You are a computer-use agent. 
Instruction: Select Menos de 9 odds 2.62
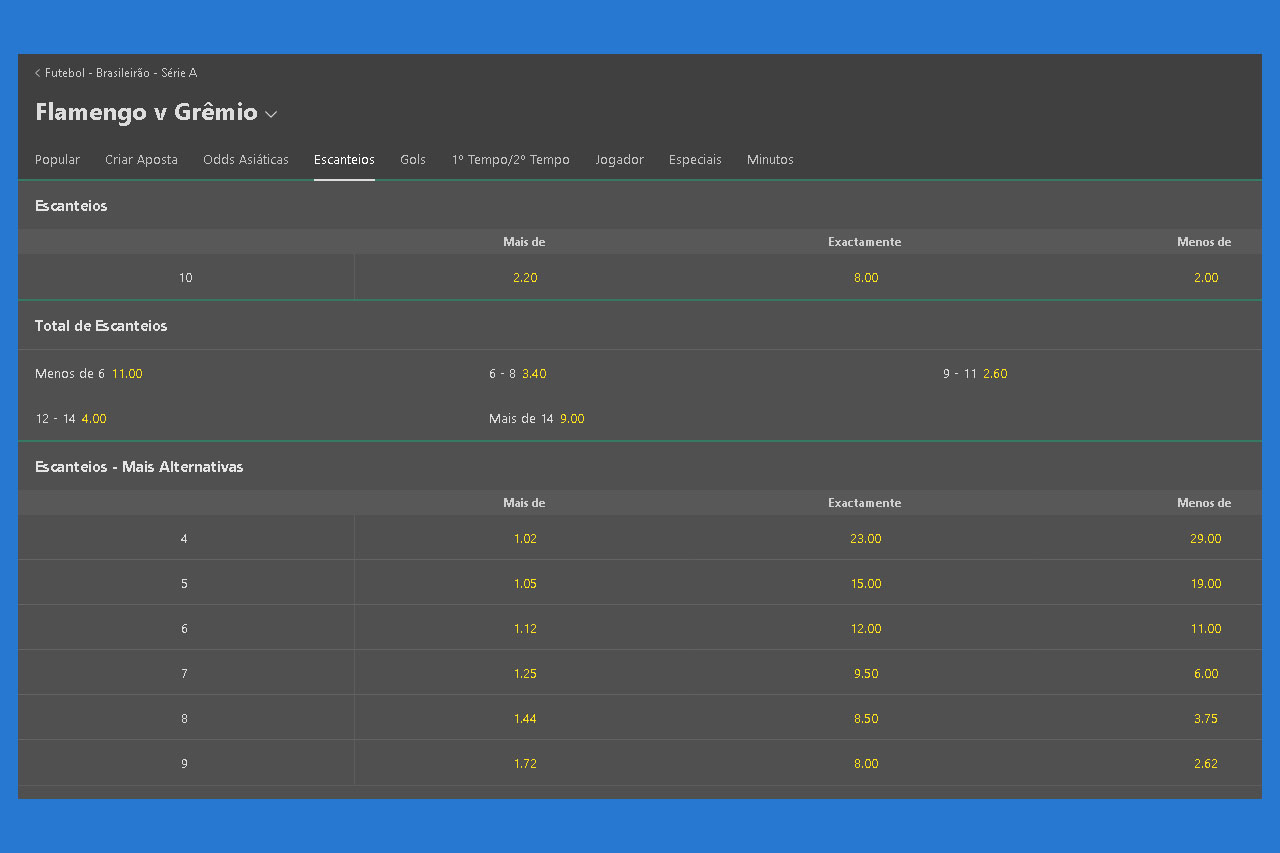click(1206, 764)
